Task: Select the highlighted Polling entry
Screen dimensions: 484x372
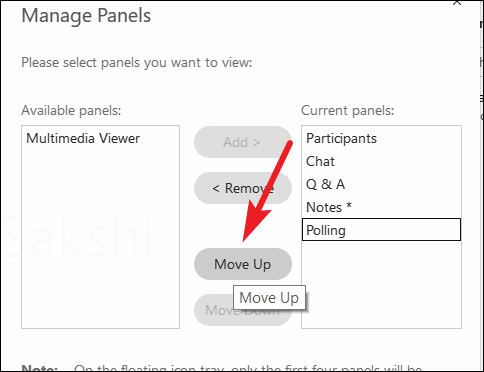Action: [x=381, y=230]
